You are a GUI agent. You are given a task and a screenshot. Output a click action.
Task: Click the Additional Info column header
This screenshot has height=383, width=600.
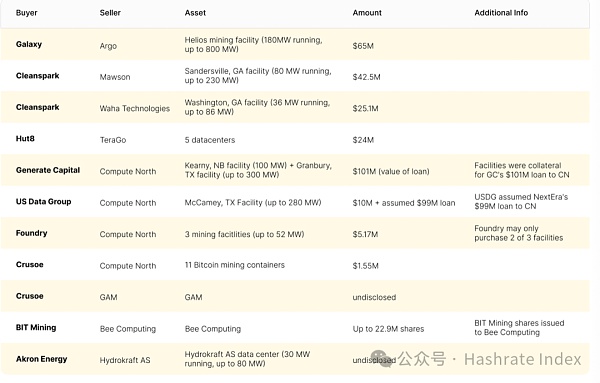[x=501, y=13]
